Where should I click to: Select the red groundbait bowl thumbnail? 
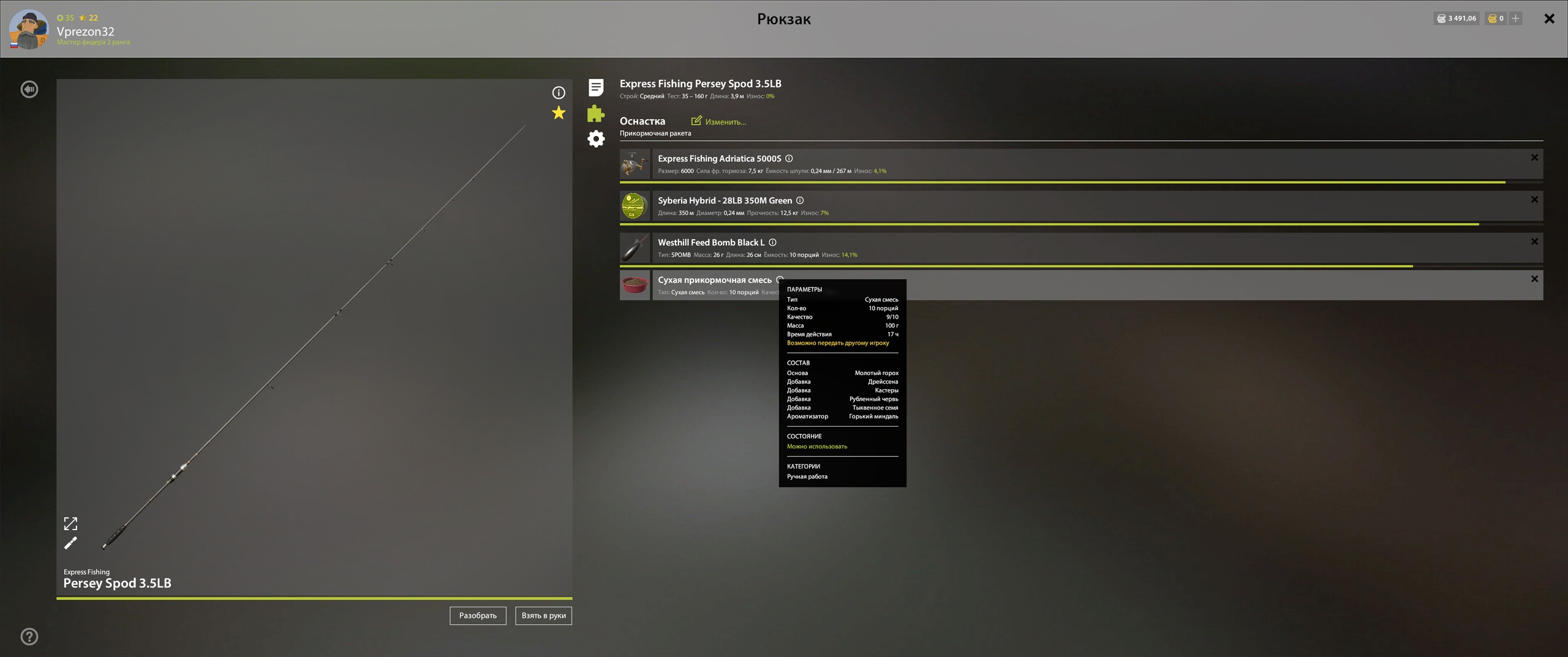click(635, 285)
